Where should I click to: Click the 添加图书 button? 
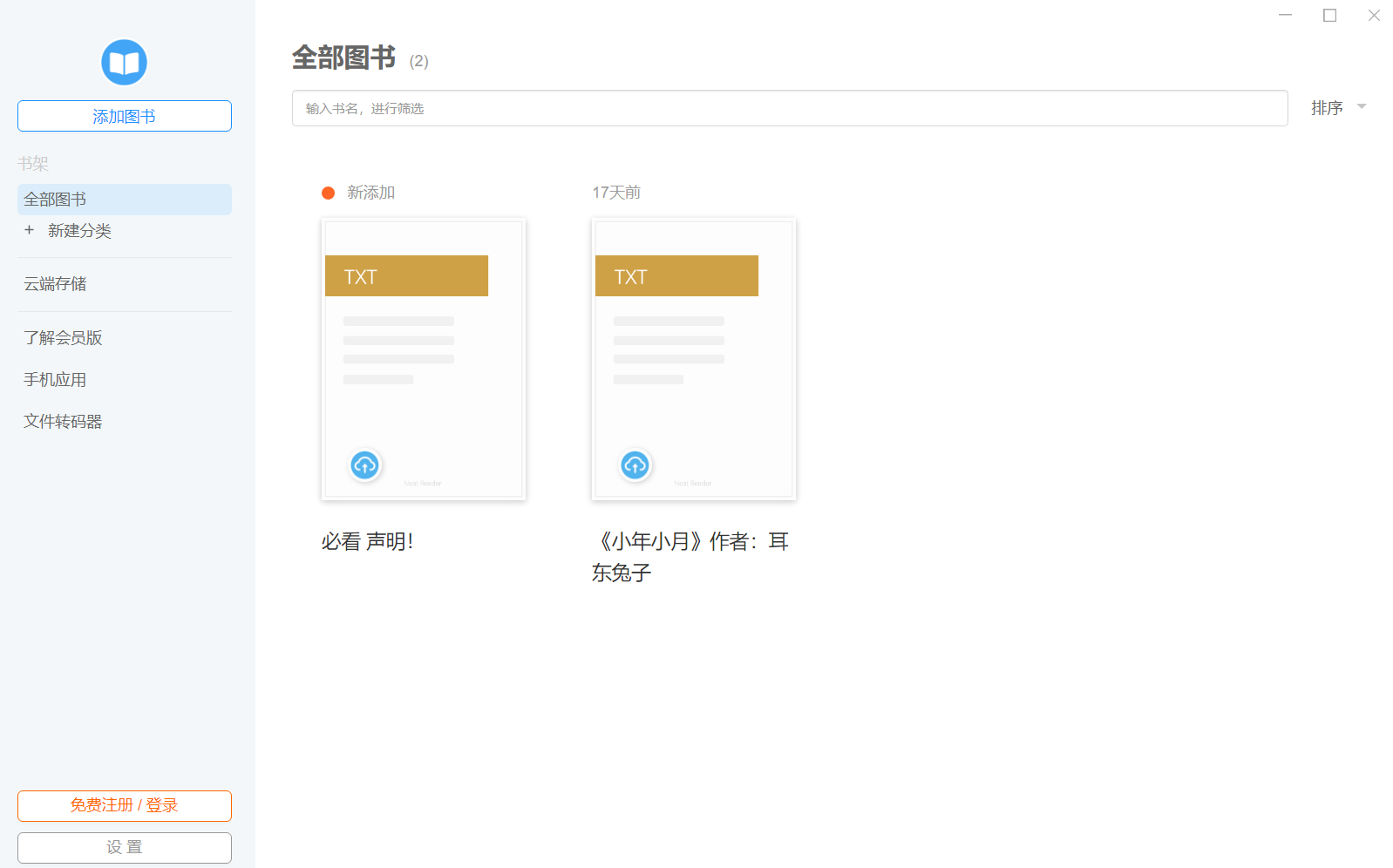coord(124,116)
